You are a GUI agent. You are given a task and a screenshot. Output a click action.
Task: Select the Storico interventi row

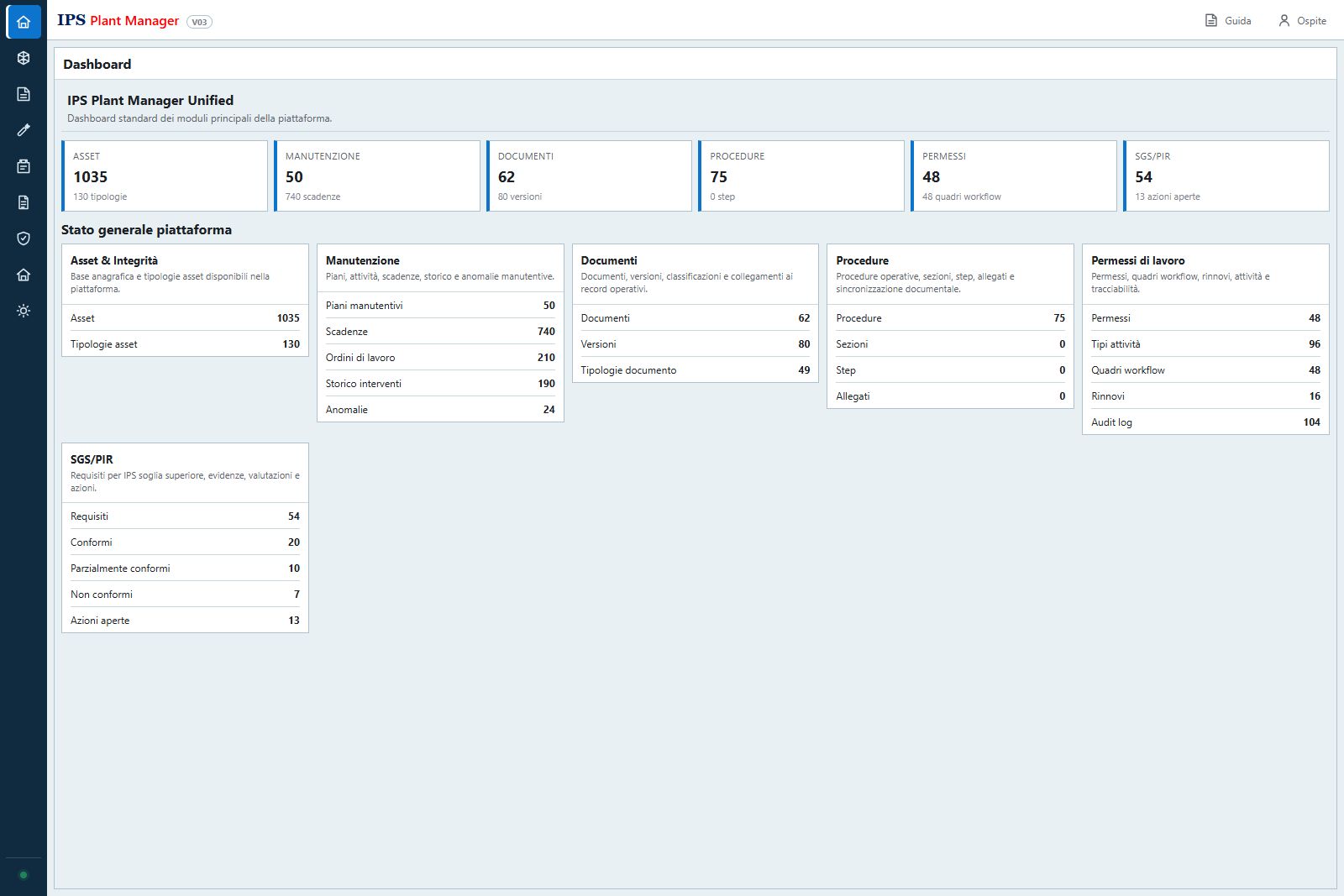pos(440,384)
